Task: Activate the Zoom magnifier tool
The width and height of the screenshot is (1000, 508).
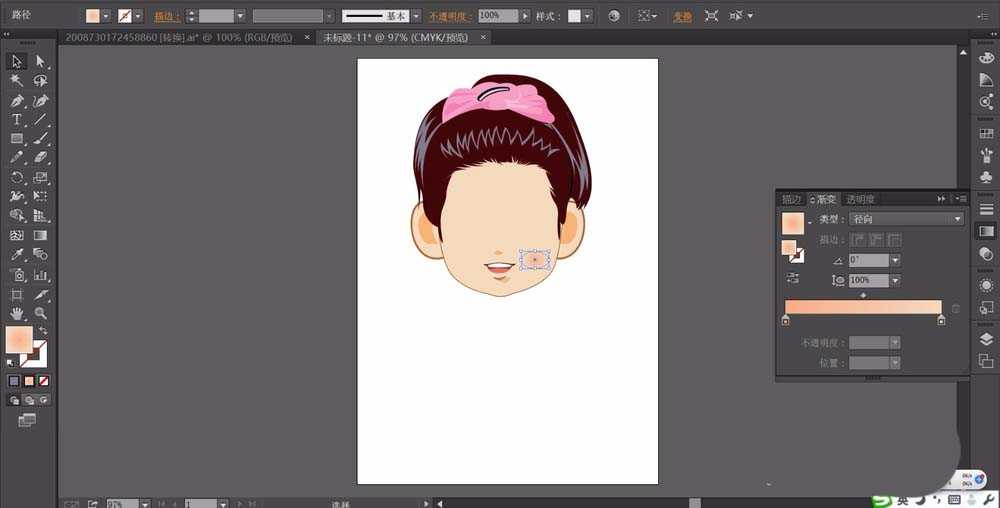Action: click(41, 313)
